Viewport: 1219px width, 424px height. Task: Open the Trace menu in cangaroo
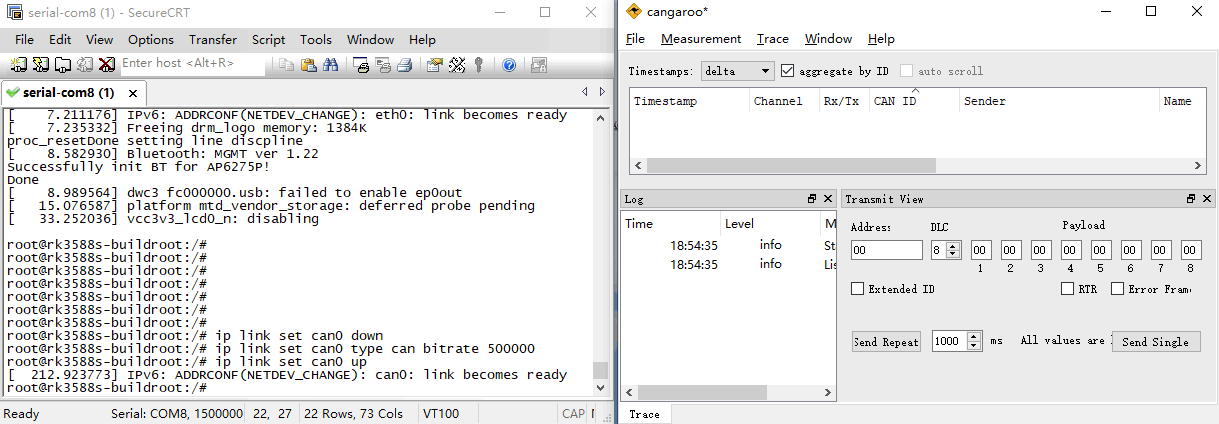773,39
